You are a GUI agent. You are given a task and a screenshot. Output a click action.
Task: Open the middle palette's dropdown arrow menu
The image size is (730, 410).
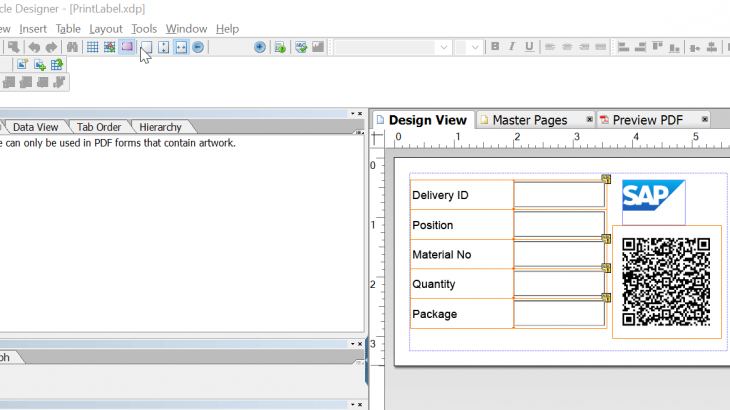pos(352,344)
